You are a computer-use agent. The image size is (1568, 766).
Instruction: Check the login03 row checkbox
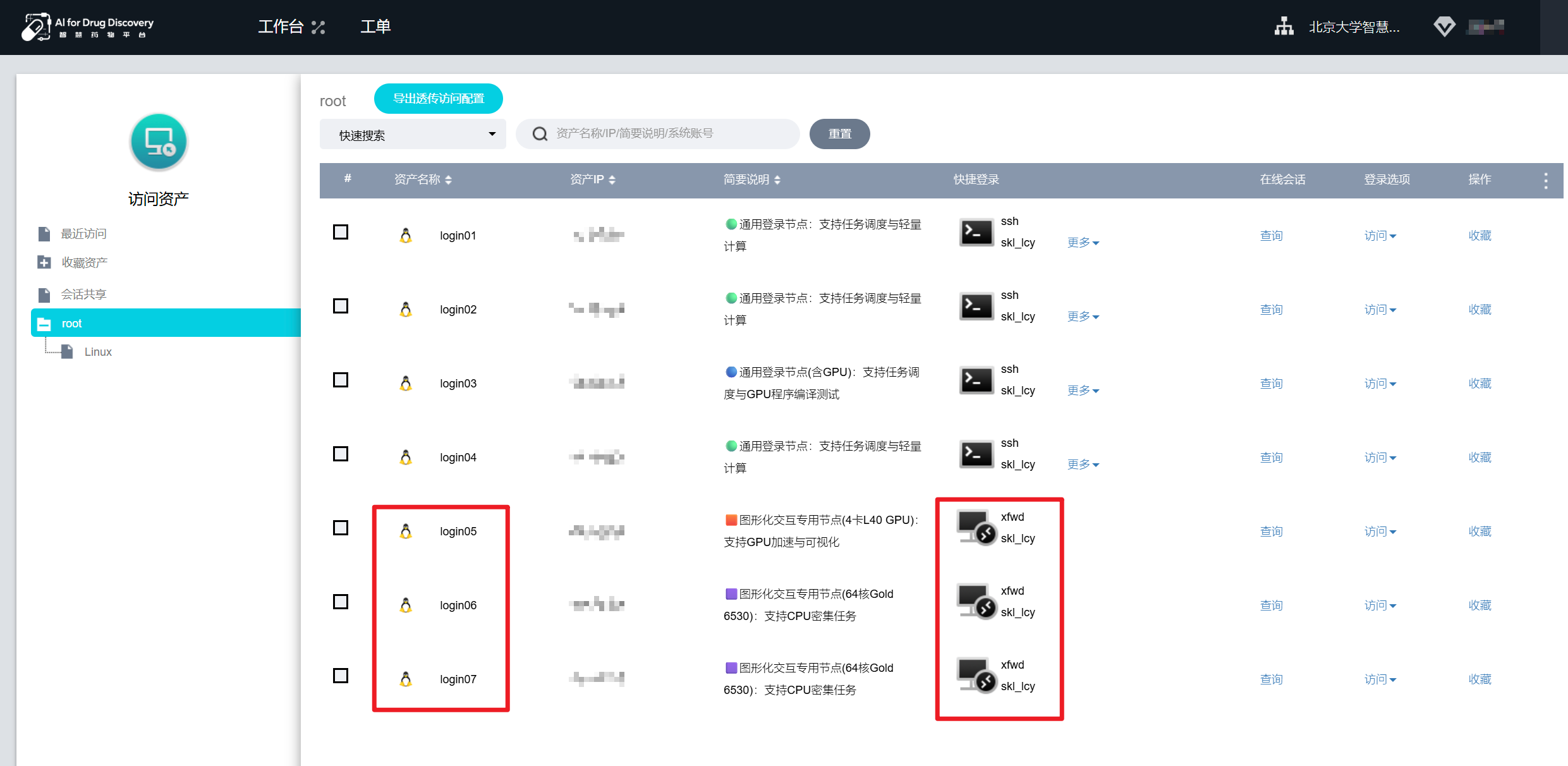(341, 380)
